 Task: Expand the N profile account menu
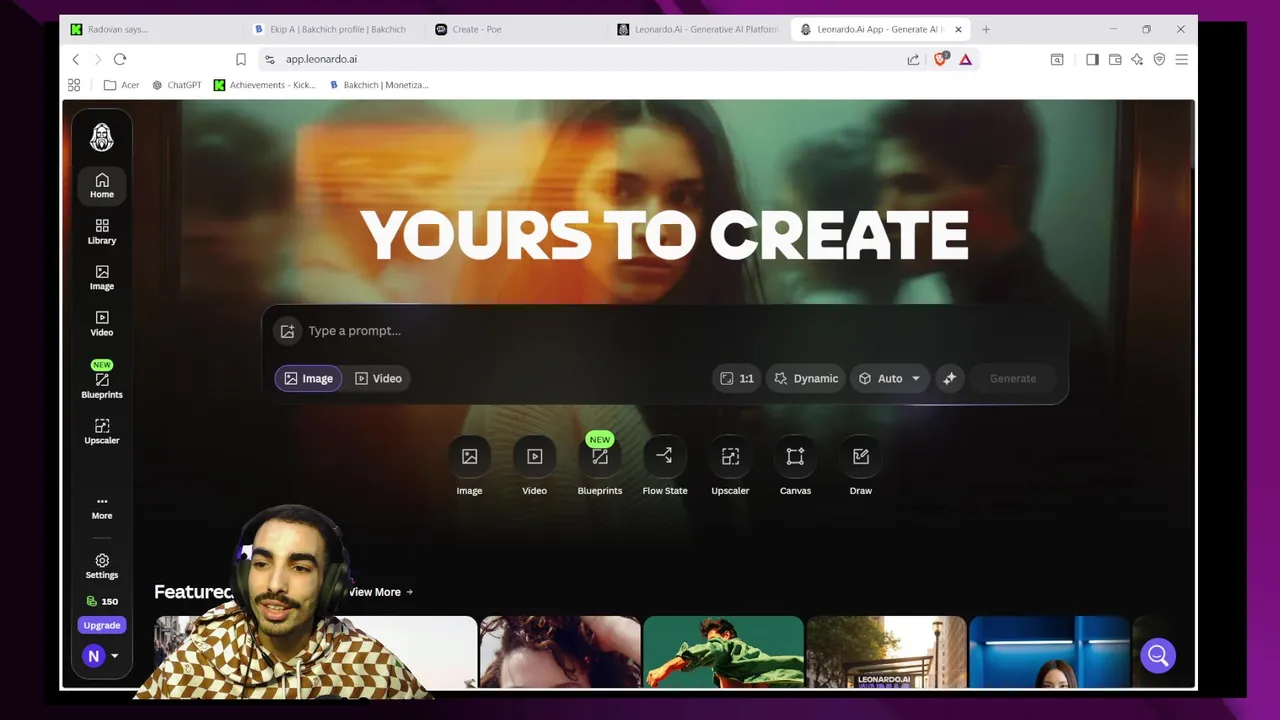(x=101, y=656)
